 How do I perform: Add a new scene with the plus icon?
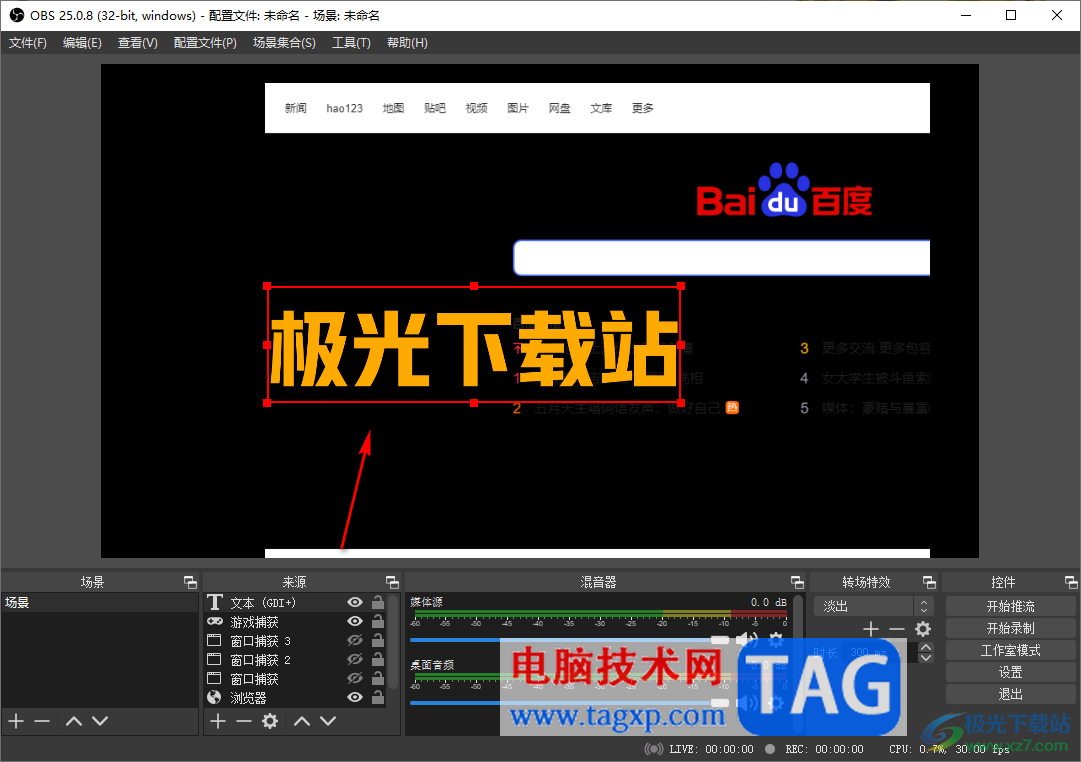click(x=16, y=721)
